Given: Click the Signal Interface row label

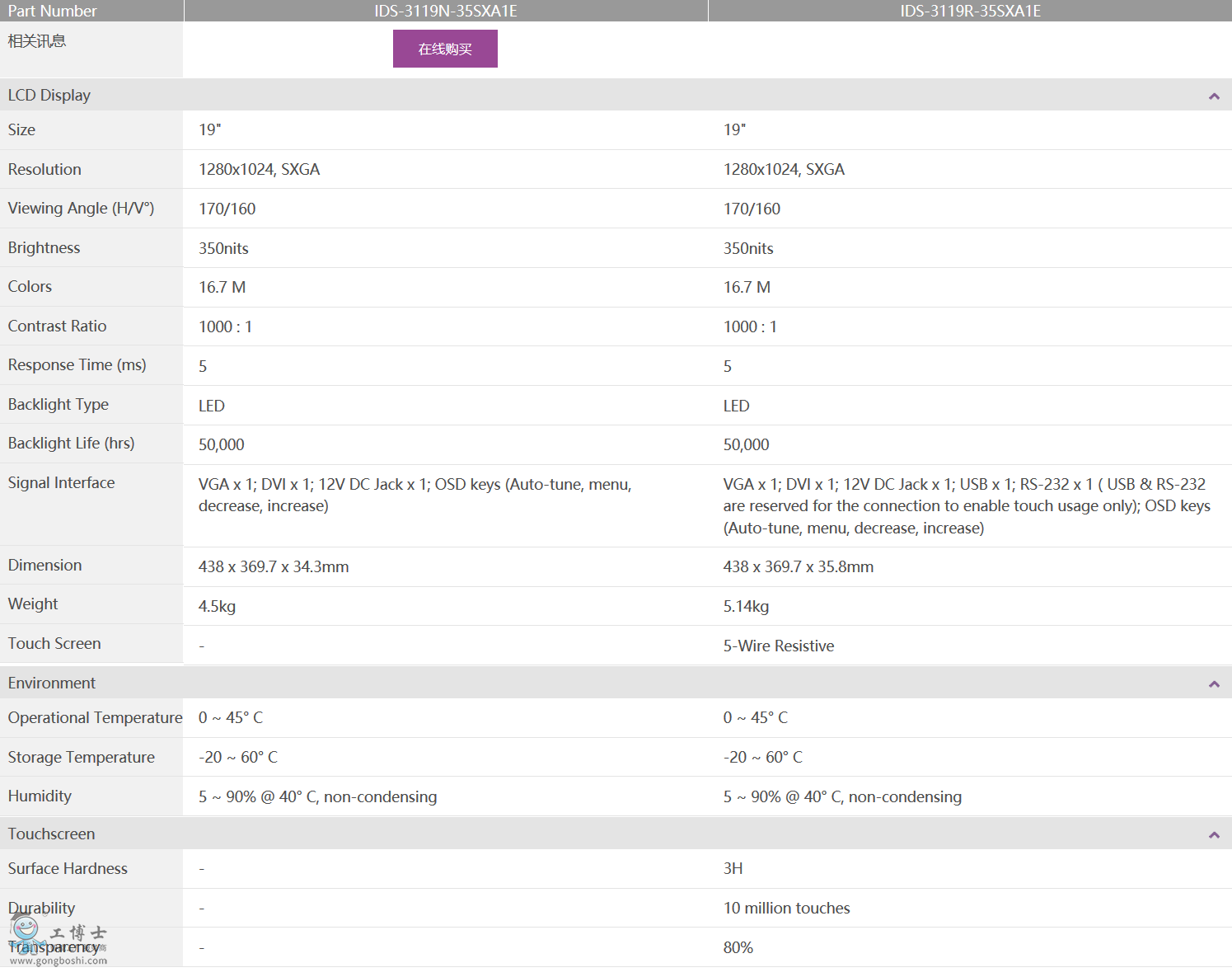Looking at the screenshot, I should click(62, 483).
